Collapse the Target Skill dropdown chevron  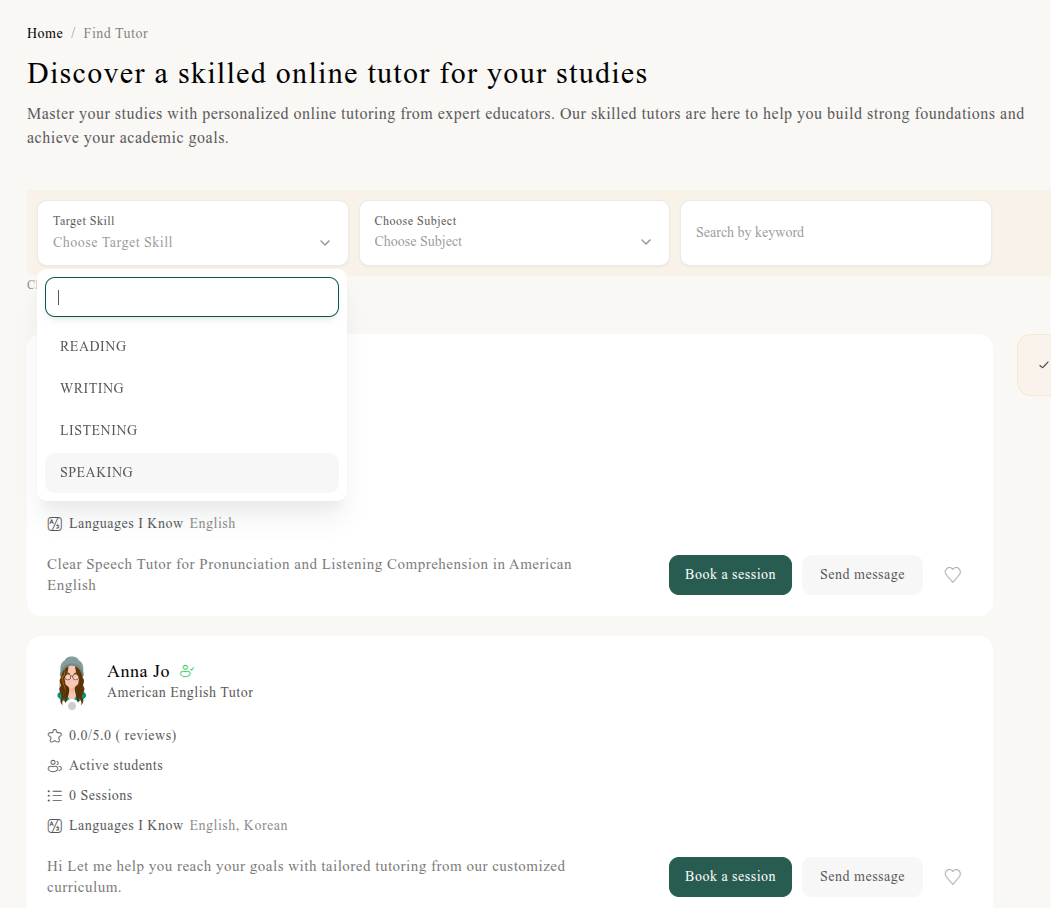(325, 242)
